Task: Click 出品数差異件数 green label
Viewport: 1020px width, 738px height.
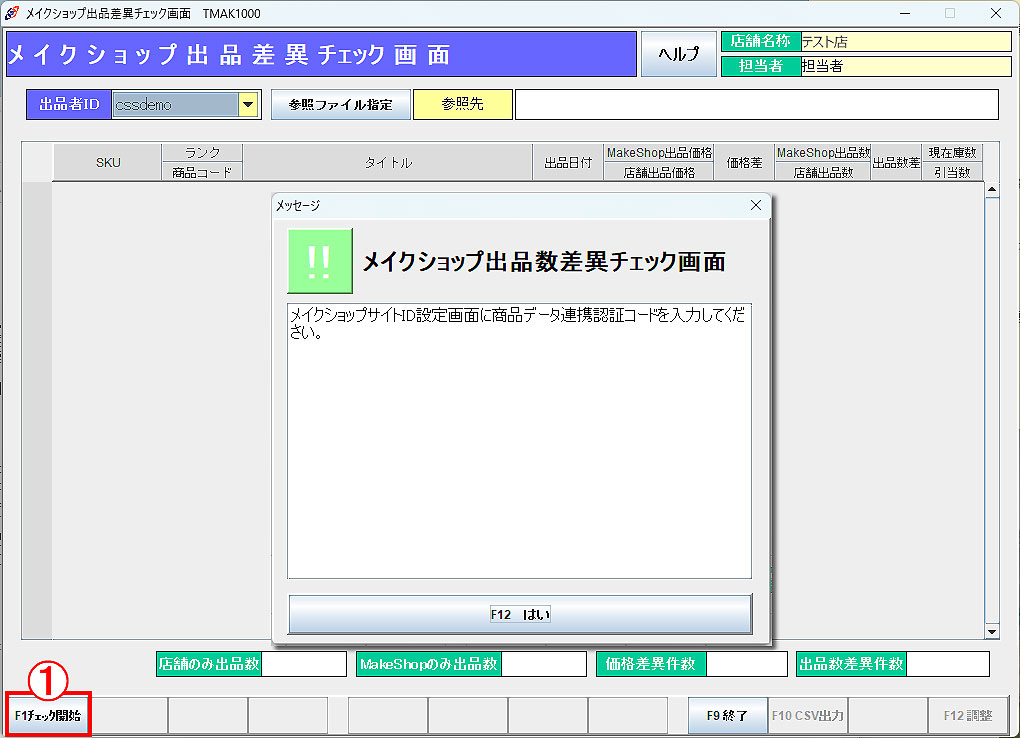Action: click(x=851, y=664)
